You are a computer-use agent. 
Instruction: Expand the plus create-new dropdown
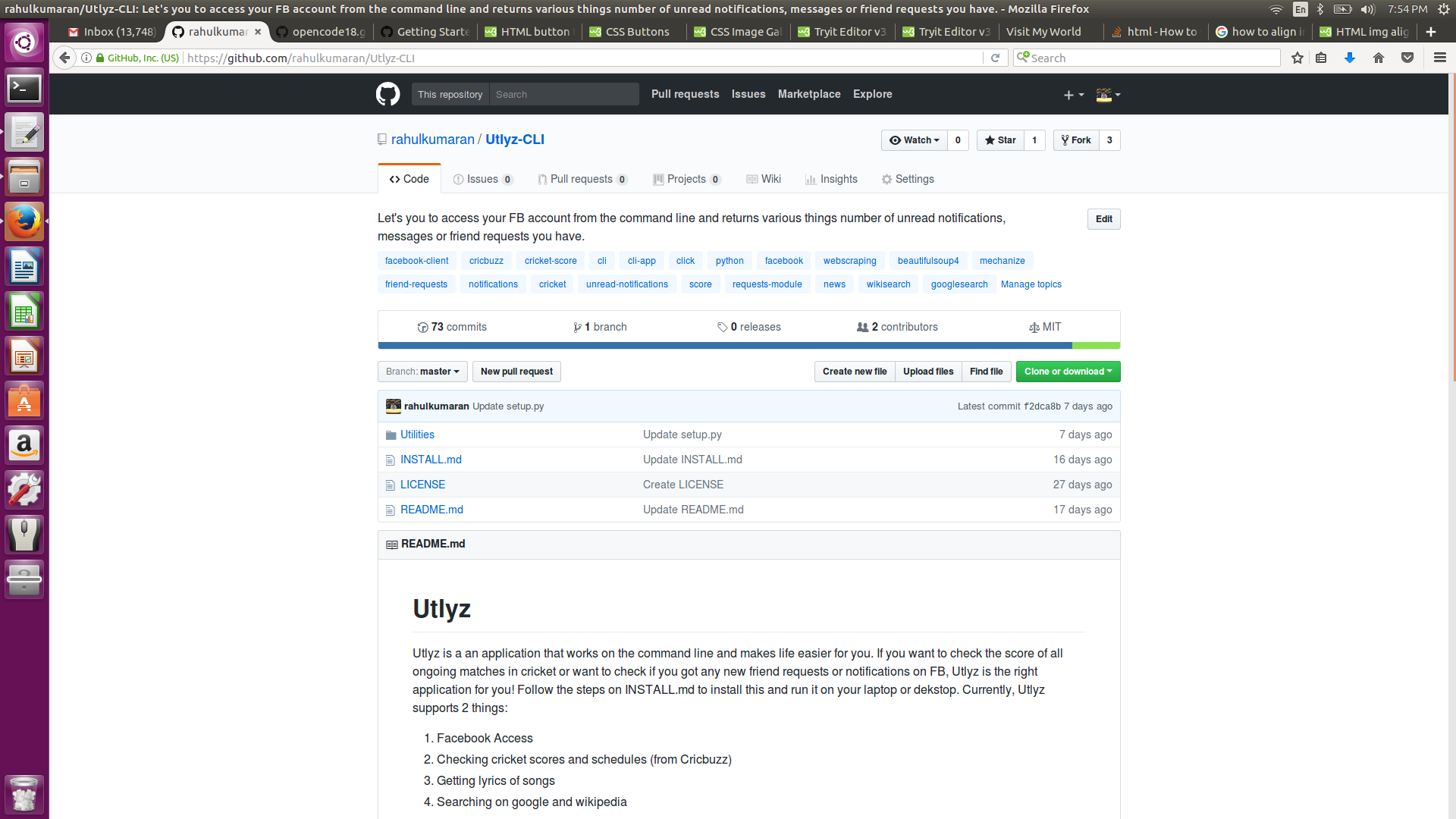pyautogui.click(x=1073, y=95)
